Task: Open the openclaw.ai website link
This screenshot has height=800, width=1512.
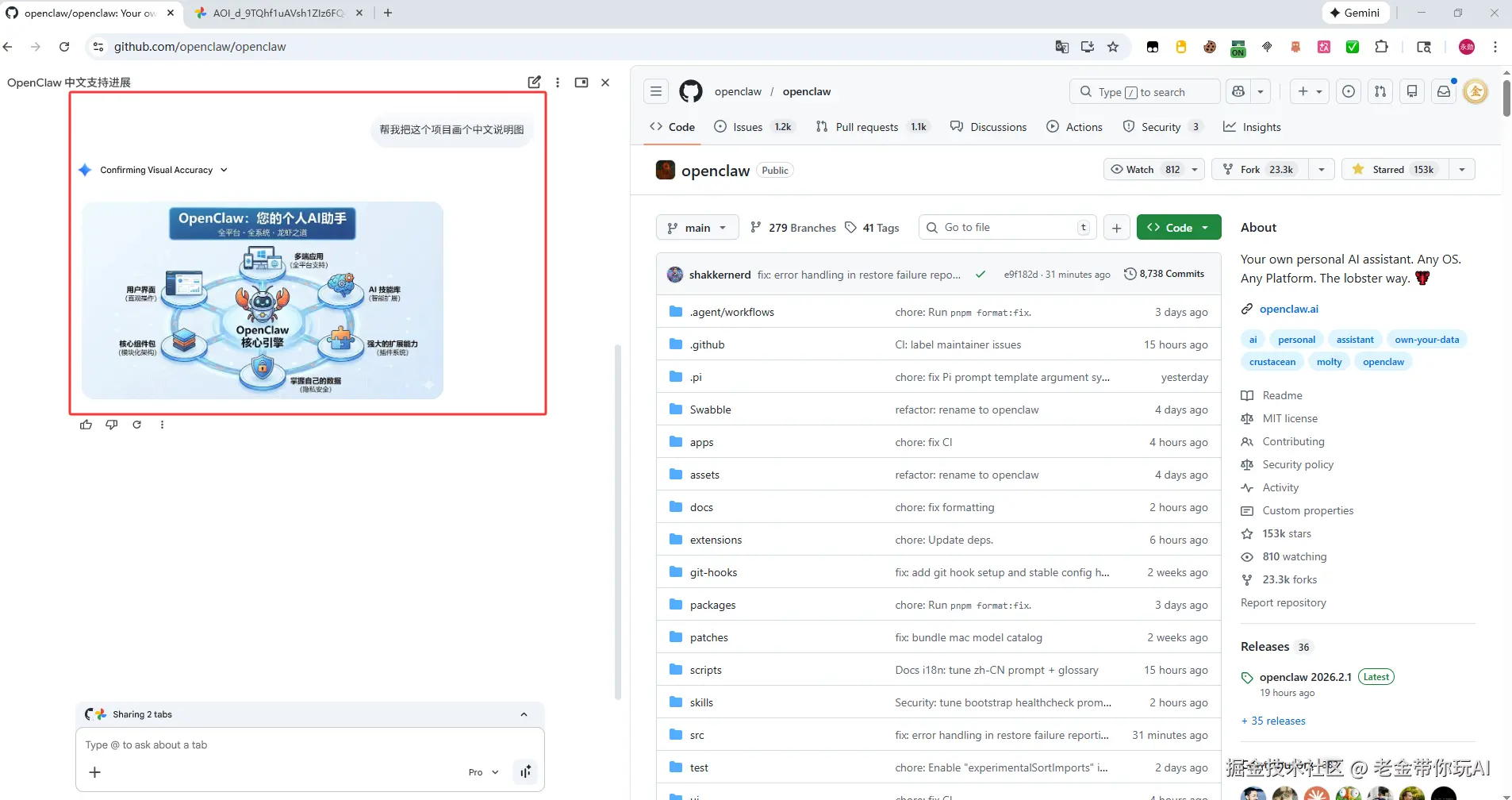Action: pos(1288,309)
